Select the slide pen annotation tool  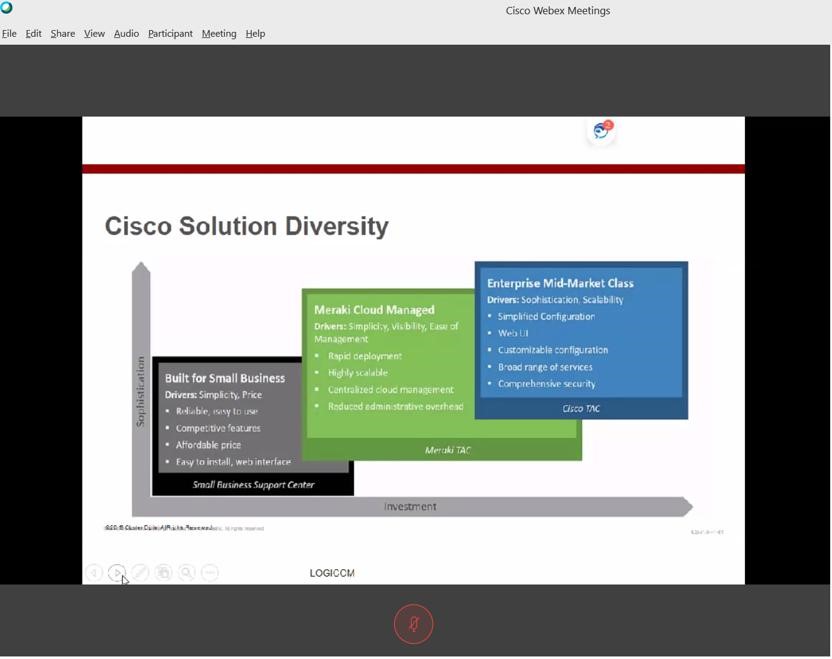tap(140, 573)
